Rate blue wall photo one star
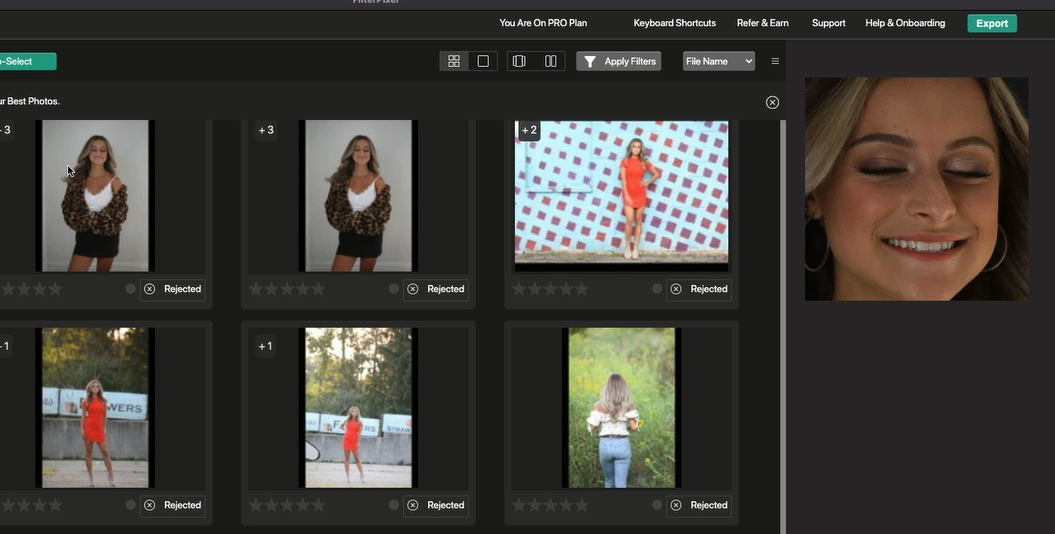The image size is (1055, 534). (519, 289)
